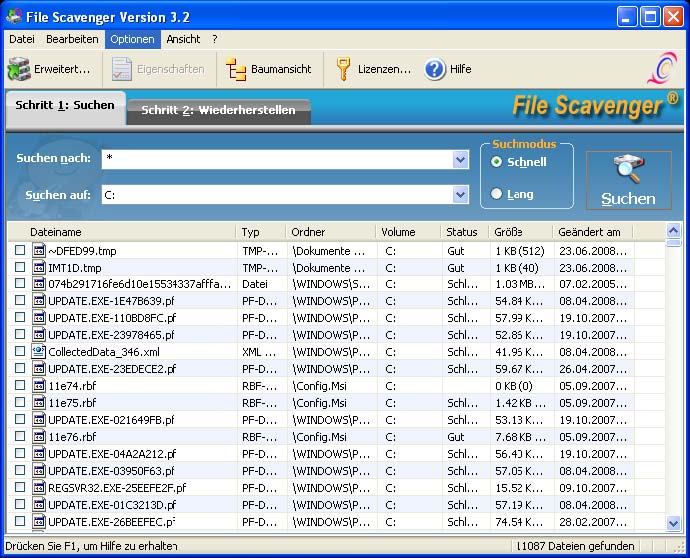Select the Schritt 1: Suchen tab
This screenshot has height=558, width=690.
(65, 106)
